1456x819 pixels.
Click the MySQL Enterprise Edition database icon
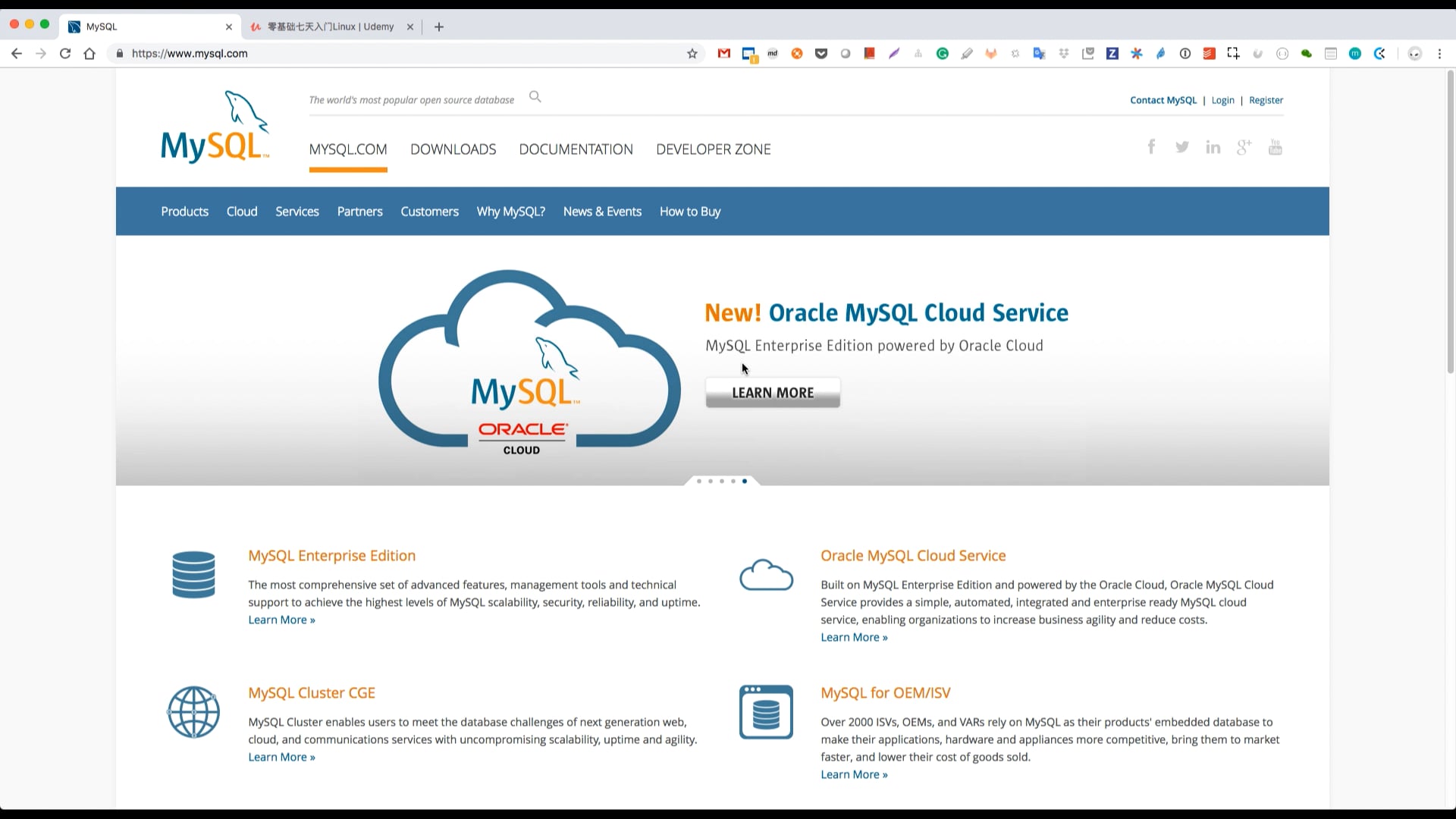[x=193, y=575]
